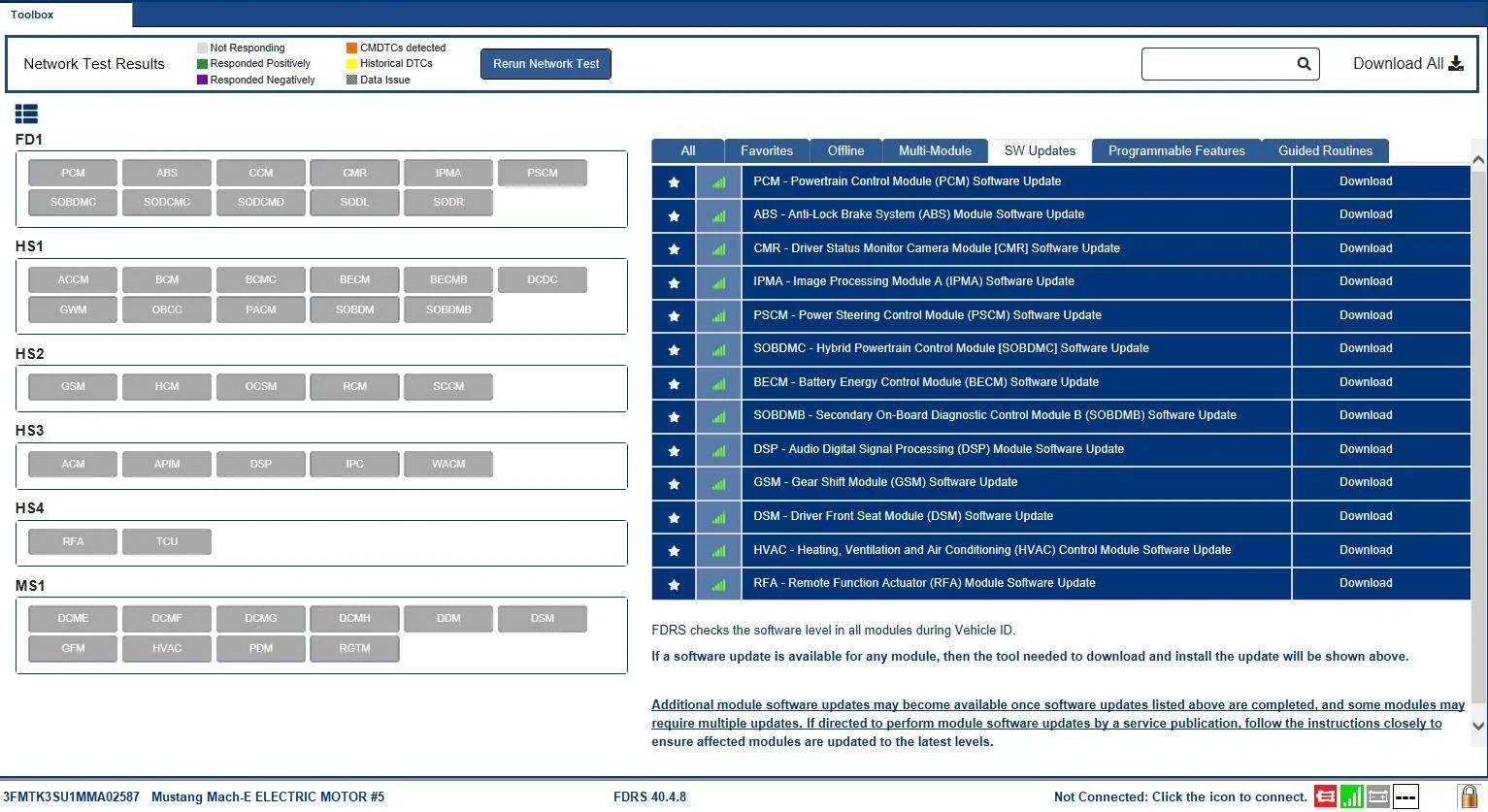1488x812 pixels.
Task: Toggle favorite star for PCM Software Update
Action: tap(674, 181)
